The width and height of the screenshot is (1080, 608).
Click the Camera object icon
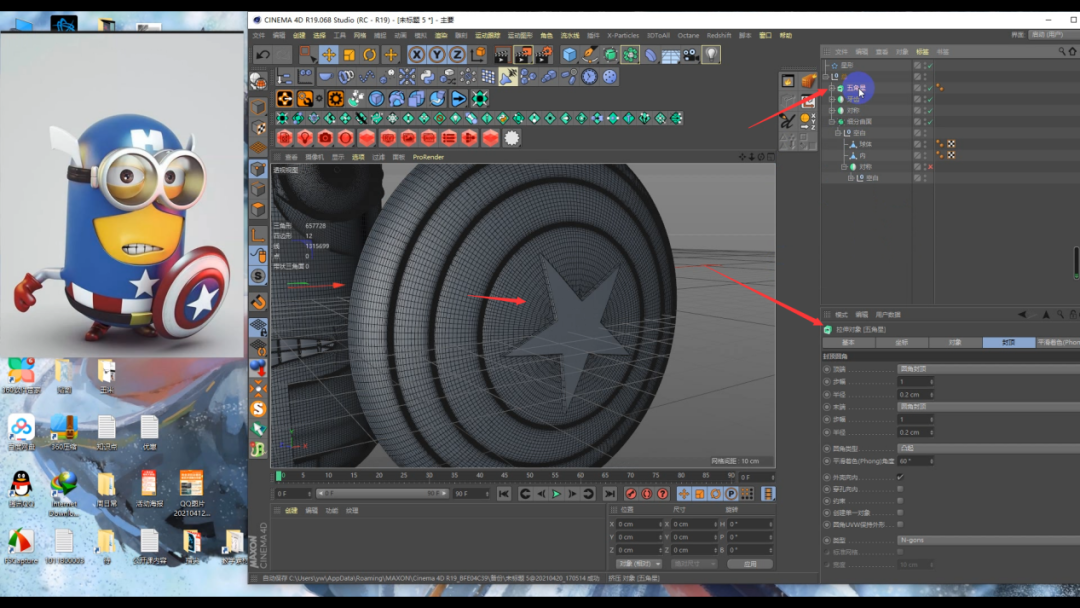click(690, 54)
